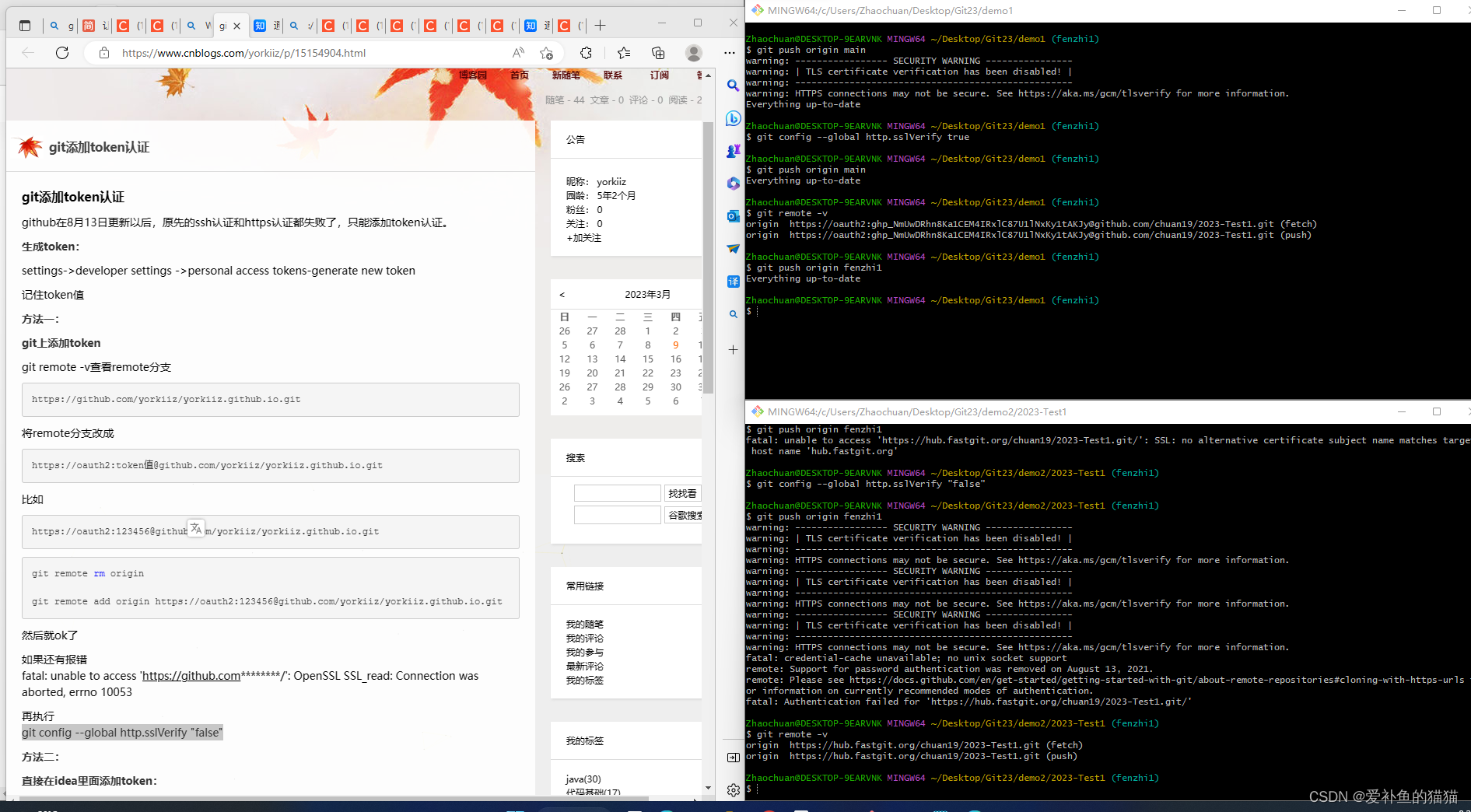Open Bing Chat from the sidebar
This screenshot has height=812, width=1471.
coord(733,118)
